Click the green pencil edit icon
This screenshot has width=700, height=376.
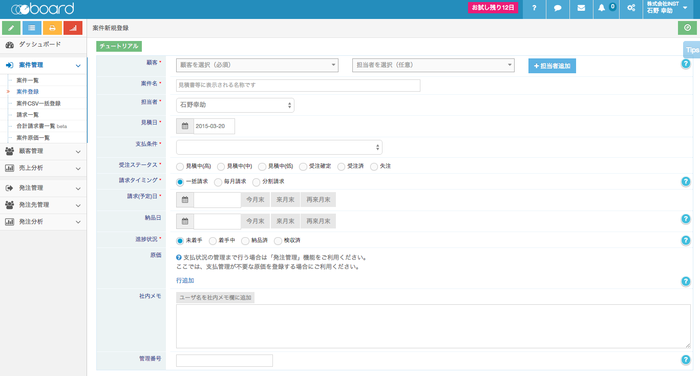[x=11, y=28]
